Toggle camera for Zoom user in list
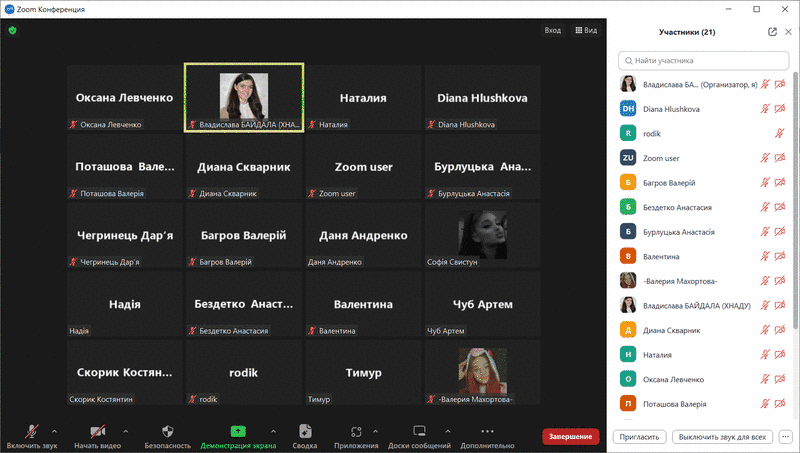The width and height of the screenshot is (800, 453). (x=780, y=158)
